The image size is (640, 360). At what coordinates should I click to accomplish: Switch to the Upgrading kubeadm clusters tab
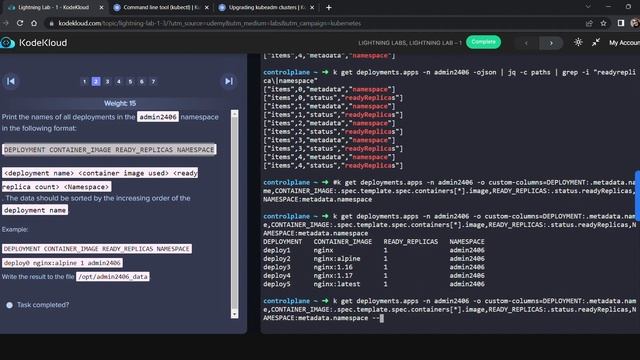coord(266,7)
